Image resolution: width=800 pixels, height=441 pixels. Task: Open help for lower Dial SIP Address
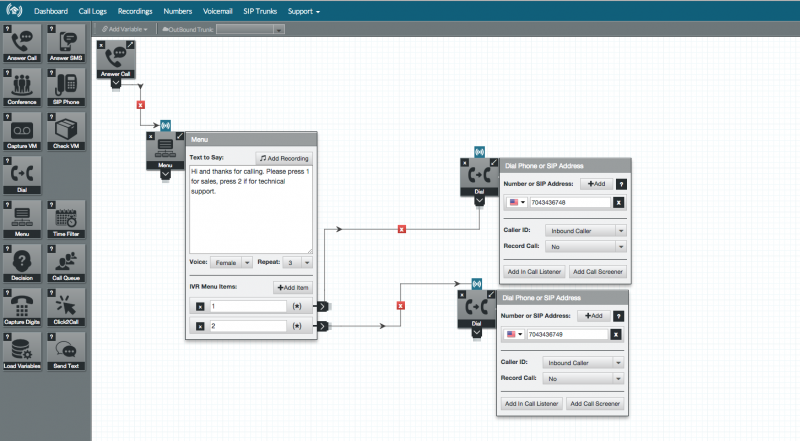[x=618, y=316]
